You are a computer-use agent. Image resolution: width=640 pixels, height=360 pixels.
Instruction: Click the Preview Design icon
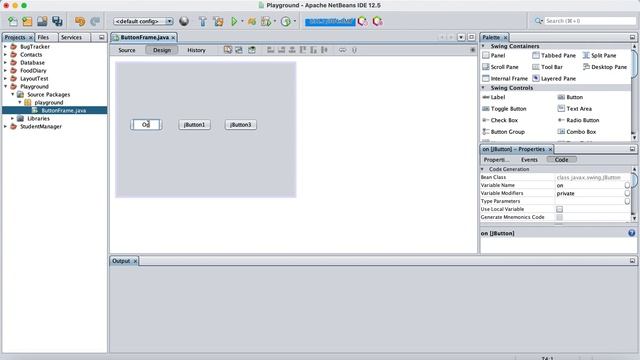pos(252,50)
